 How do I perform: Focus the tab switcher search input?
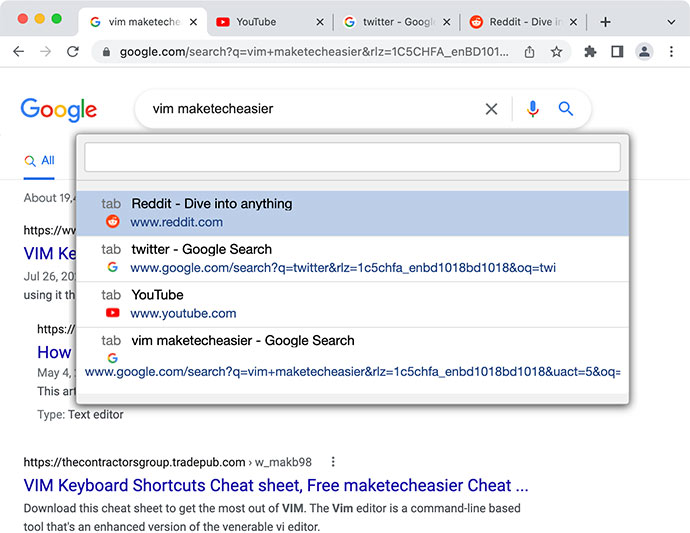coord(352,157)
